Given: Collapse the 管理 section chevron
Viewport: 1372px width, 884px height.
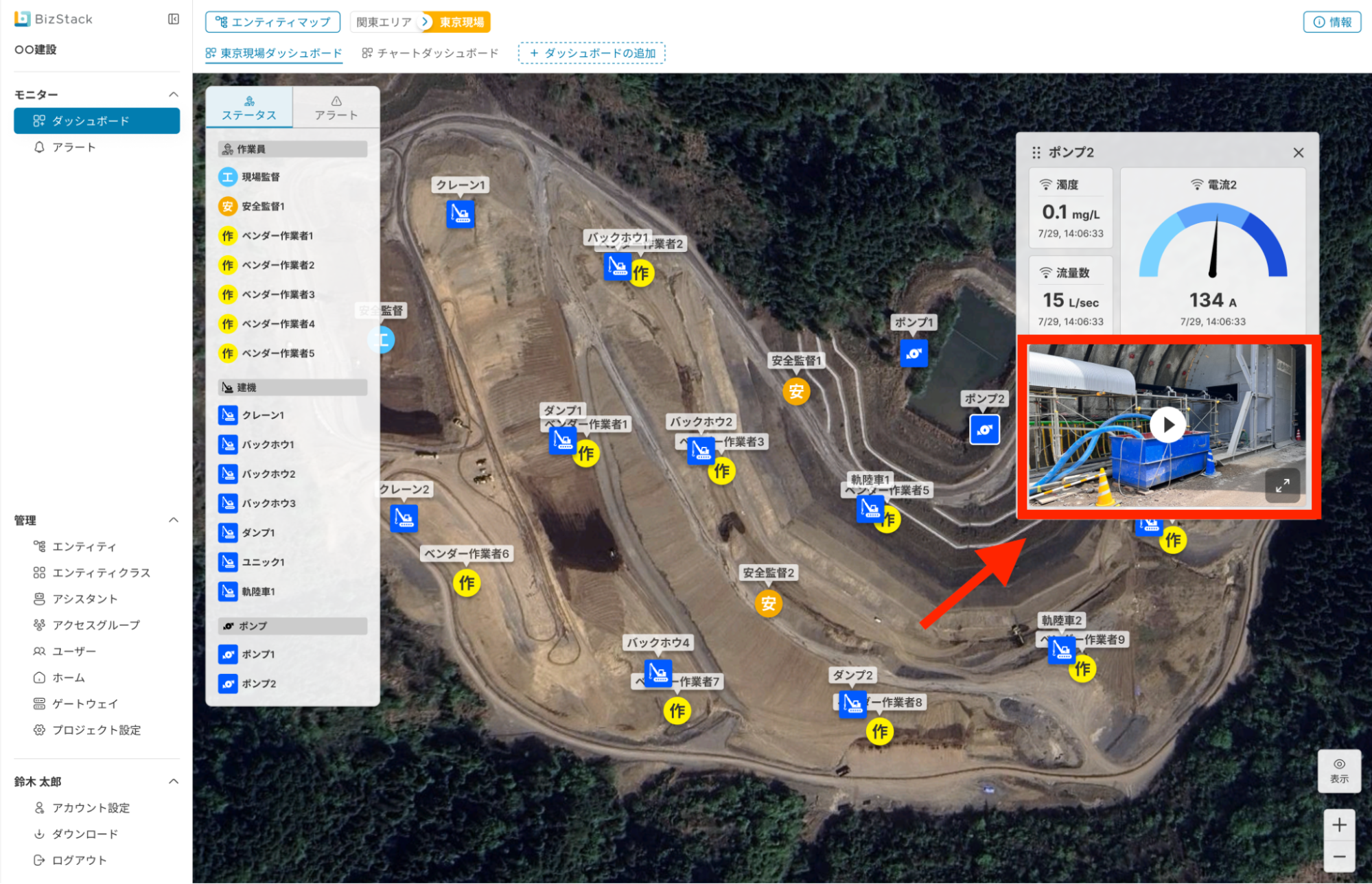Looking at the screenshot, I should (x=174, y=520).
